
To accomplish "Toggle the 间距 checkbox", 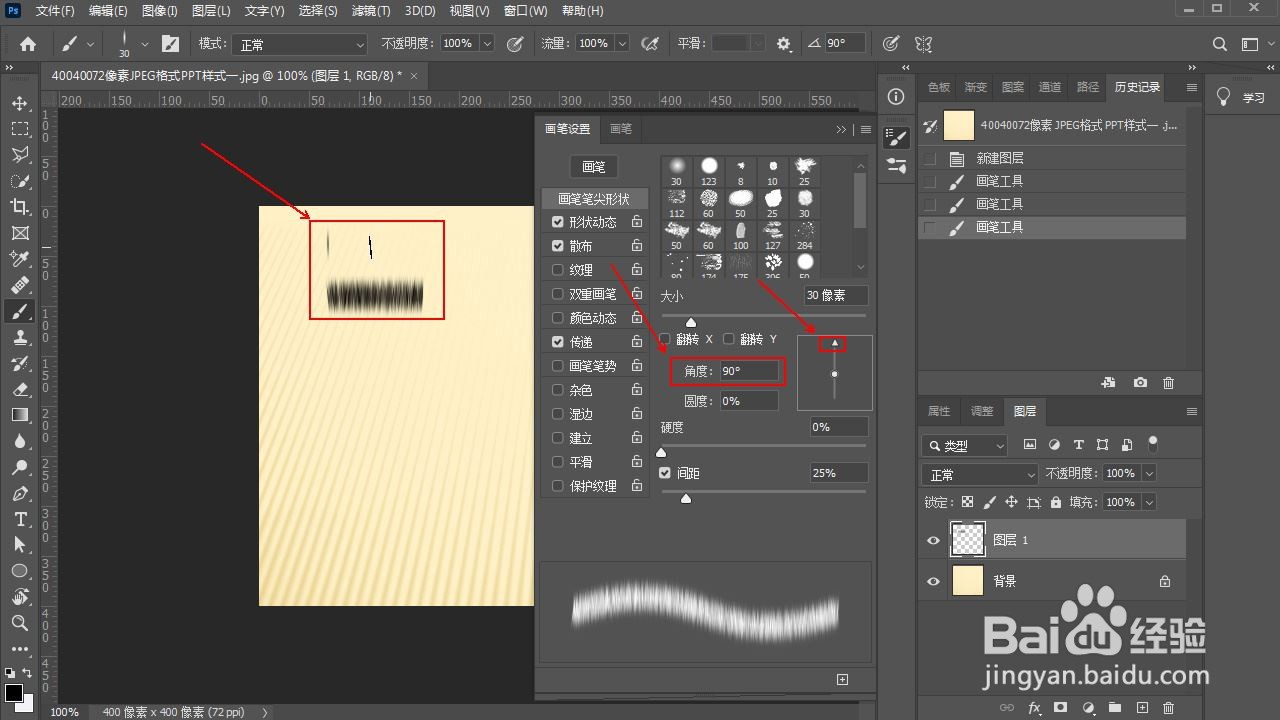I will click(665, 472).
